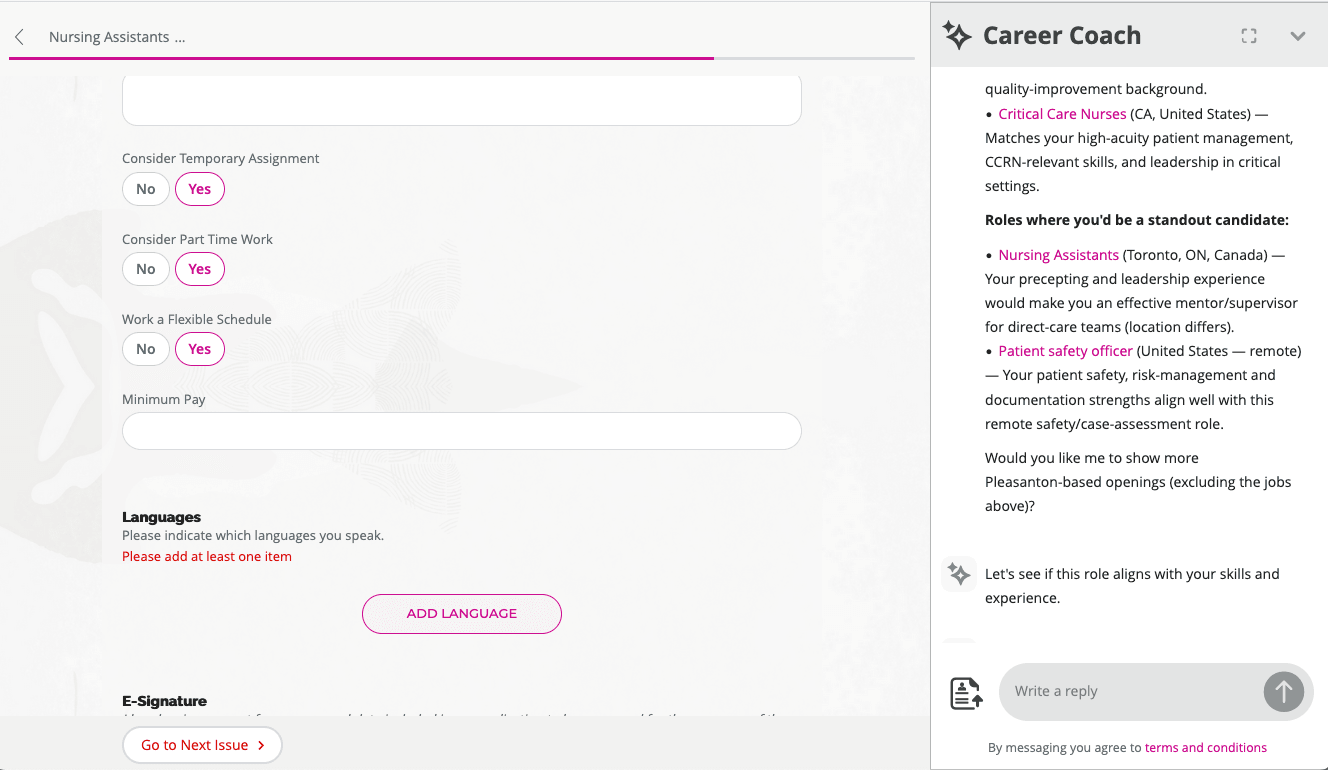Click the Career Coach sparkle logo
This screenshot has height=770, width=1328.
pyautogui.click(x=957, y=35)
